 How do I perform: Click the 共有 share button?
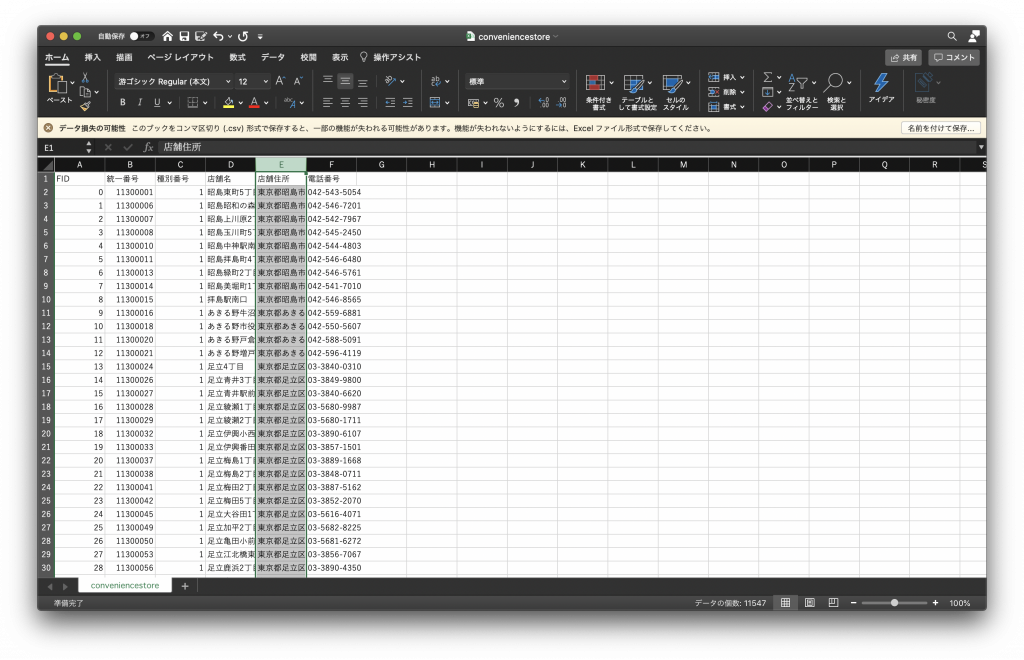[x=903, y=57]
